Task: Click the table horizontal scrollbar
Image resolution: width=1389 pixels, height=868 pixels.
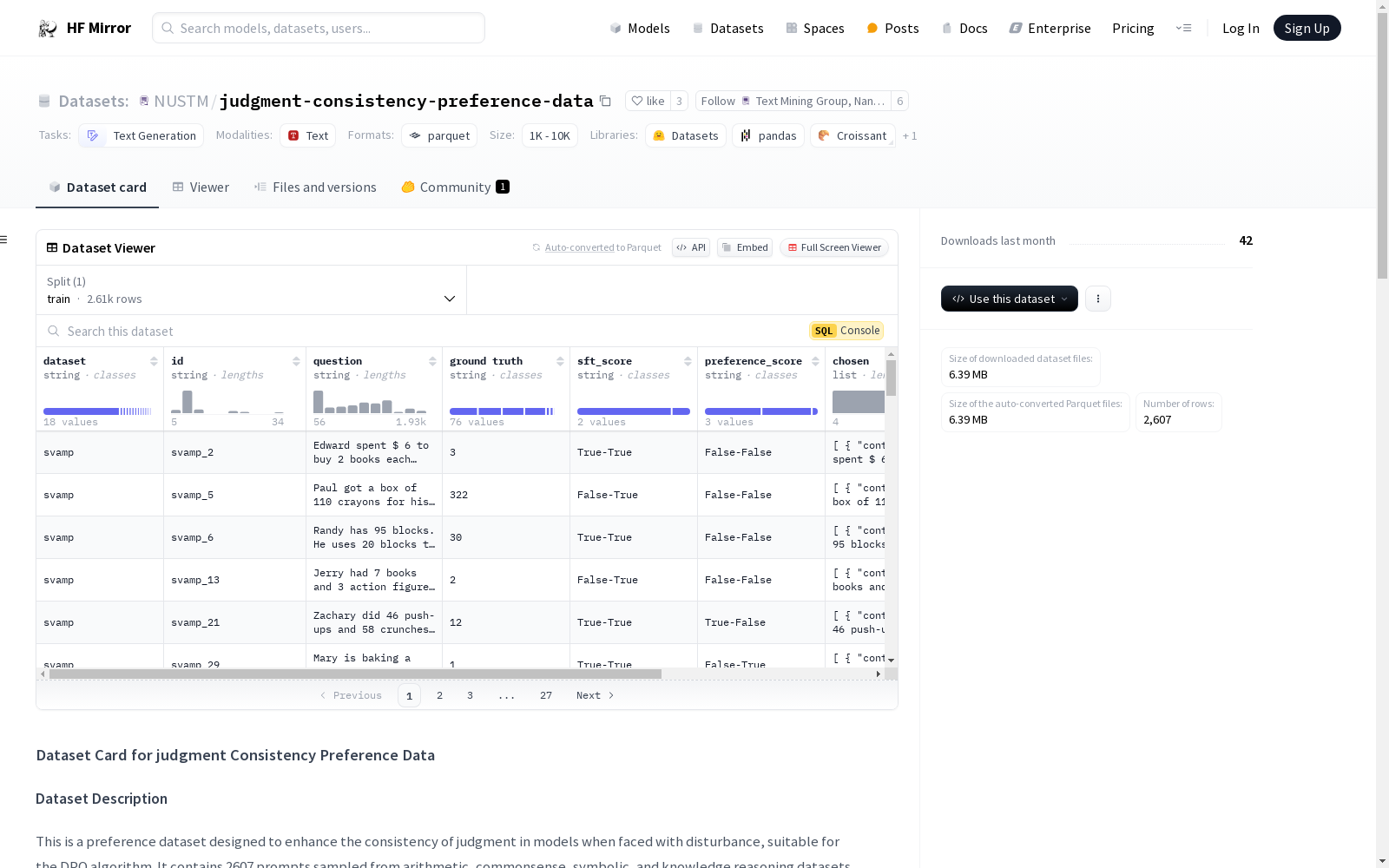Action: (355, 674)
